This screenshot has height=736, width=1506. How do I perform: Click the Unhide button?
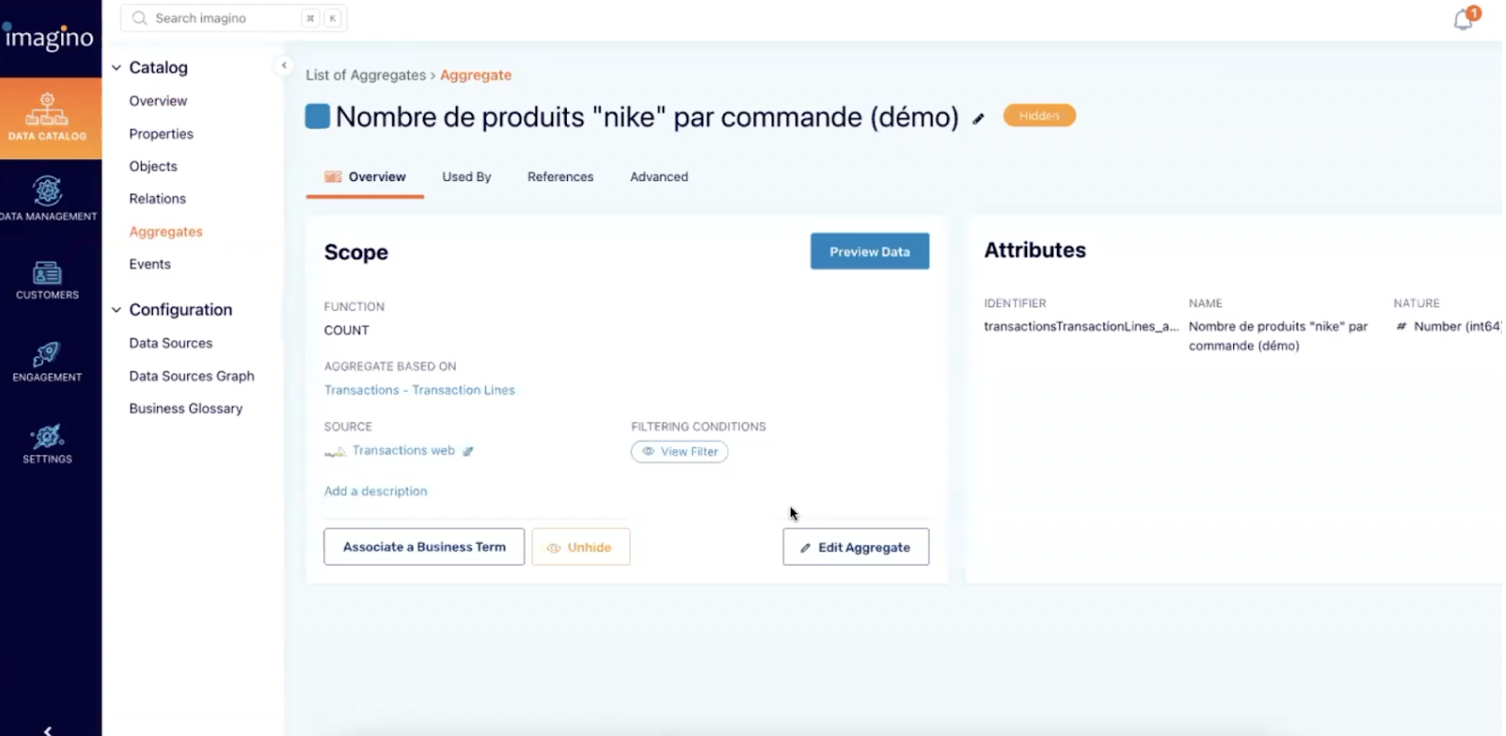[580, 547]
